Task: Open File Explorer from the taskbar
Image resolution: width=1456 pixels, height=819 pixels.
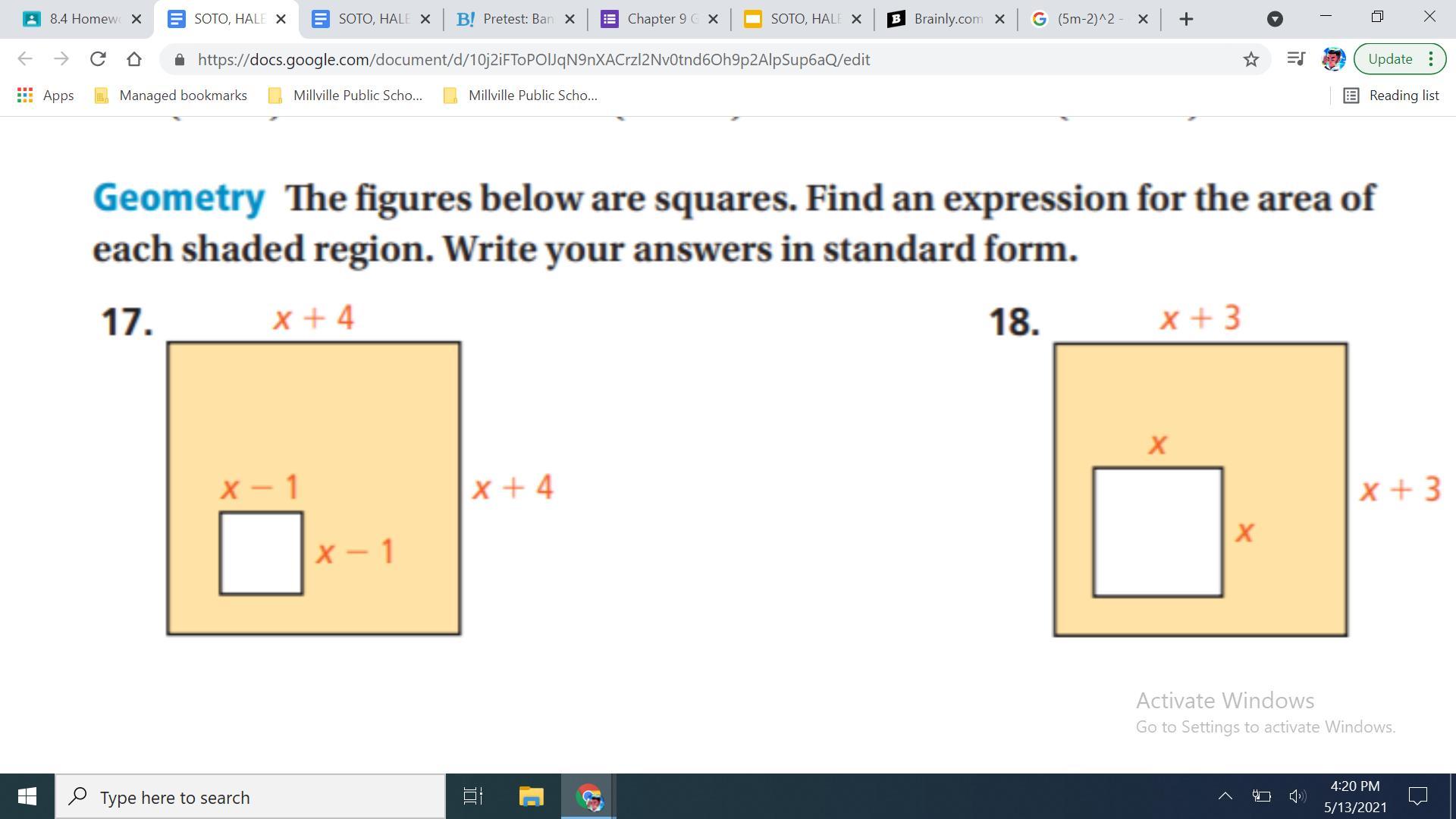Action: [531, 797]
